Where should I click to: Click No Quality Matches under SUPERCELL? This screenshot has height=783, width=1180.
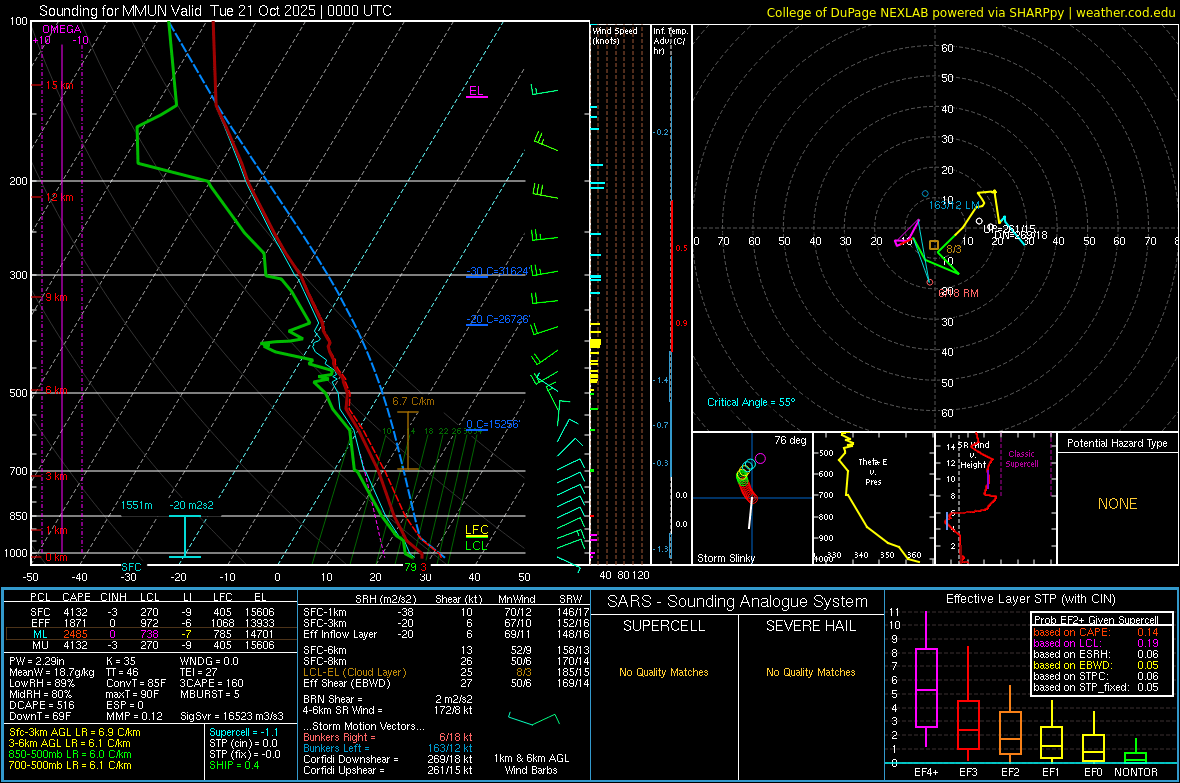coord(664,672)
